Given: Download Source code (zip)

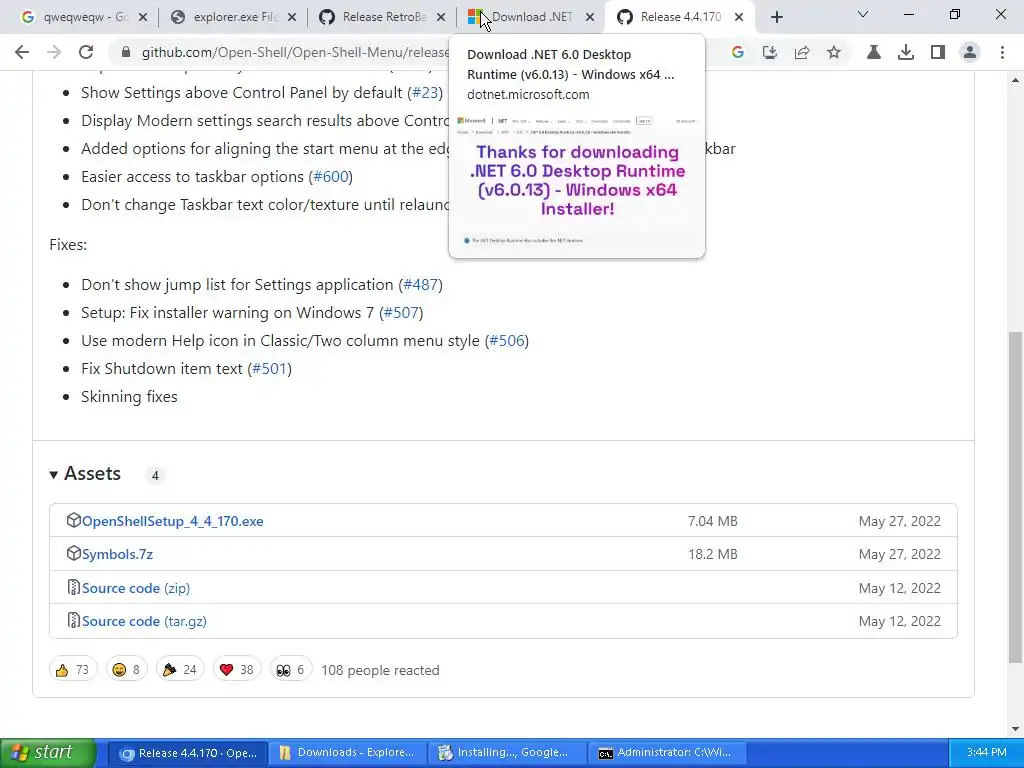Looking at the screenshot, I should point(136,588).
